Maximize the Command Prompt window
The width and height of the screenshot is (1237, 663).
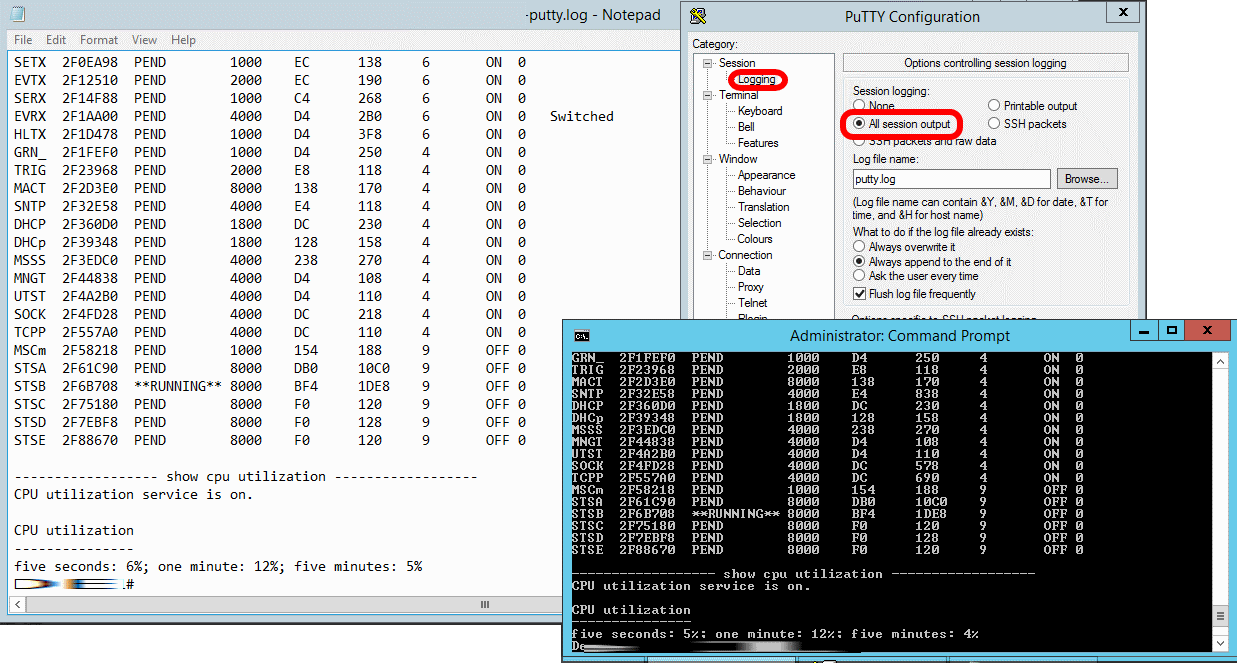(x=1173, y=330)
